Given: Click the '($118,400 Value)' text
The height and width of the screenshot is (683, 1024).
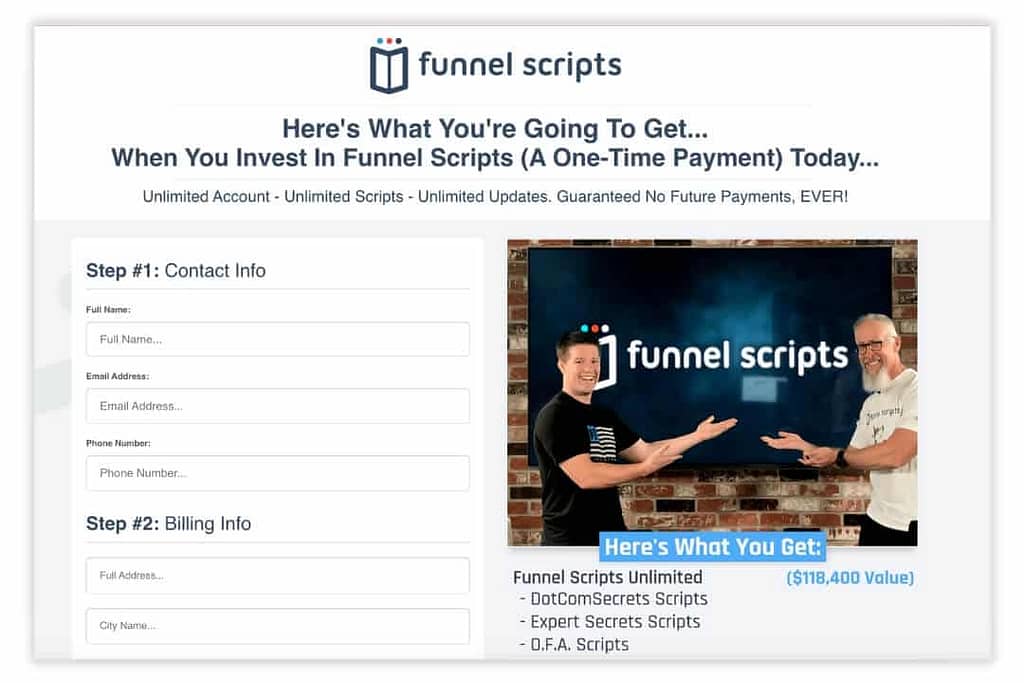Looking at the screenshot, I should pyautogui.click(x=850, y=578).
